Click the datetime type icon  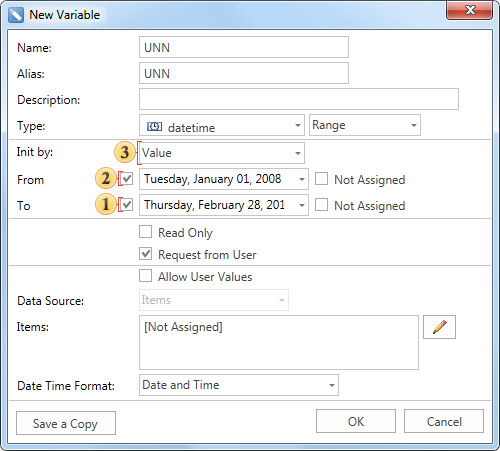click(154, 127)
